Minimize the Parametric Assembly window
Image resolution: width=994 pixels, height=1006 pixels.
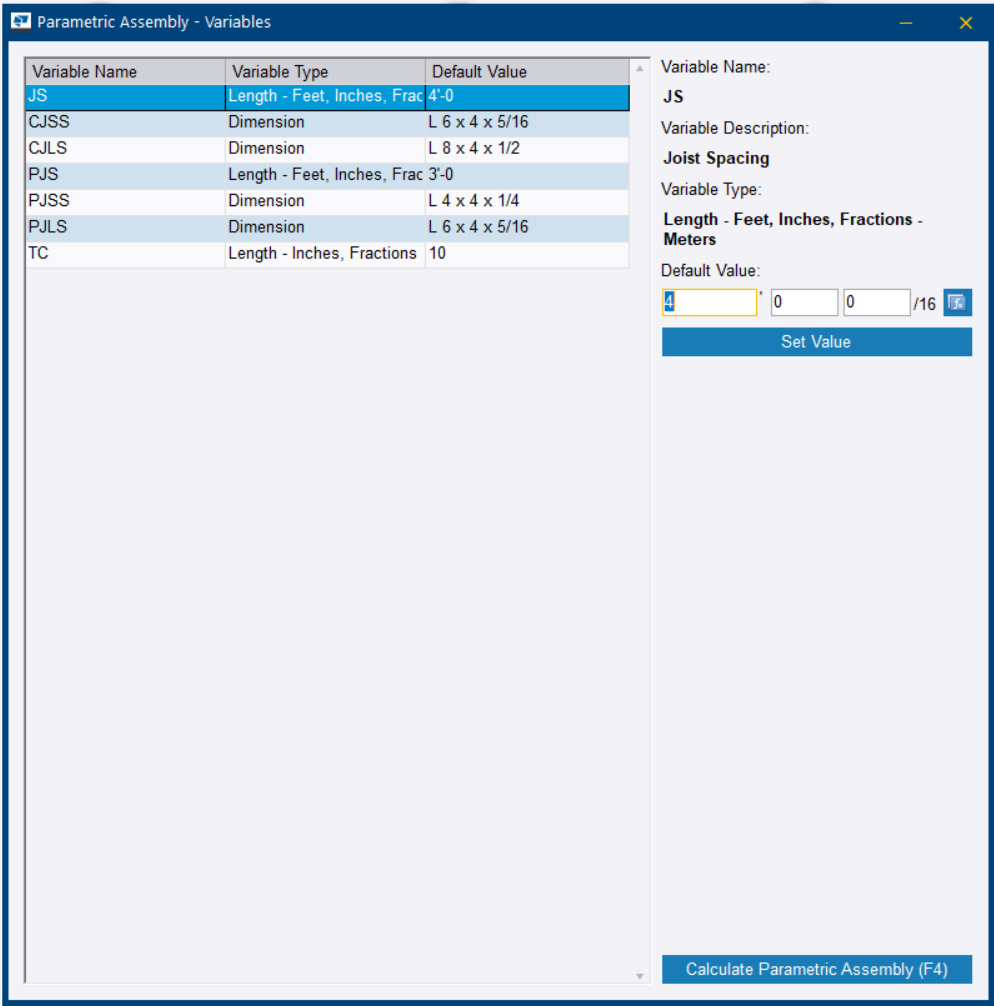coord(905,23)
